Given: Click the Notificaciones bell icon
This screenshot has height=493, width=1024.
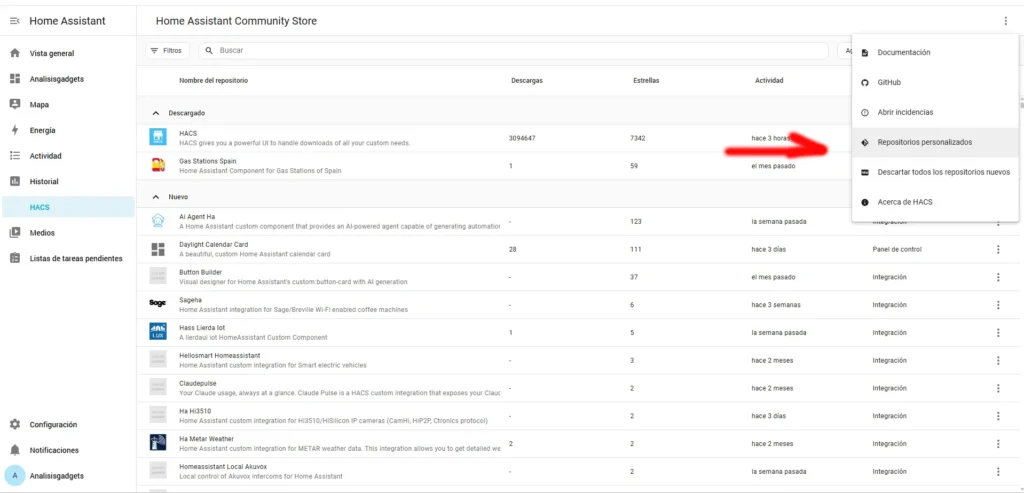Looking at the screenshot, I should click(x=15, y=451).
